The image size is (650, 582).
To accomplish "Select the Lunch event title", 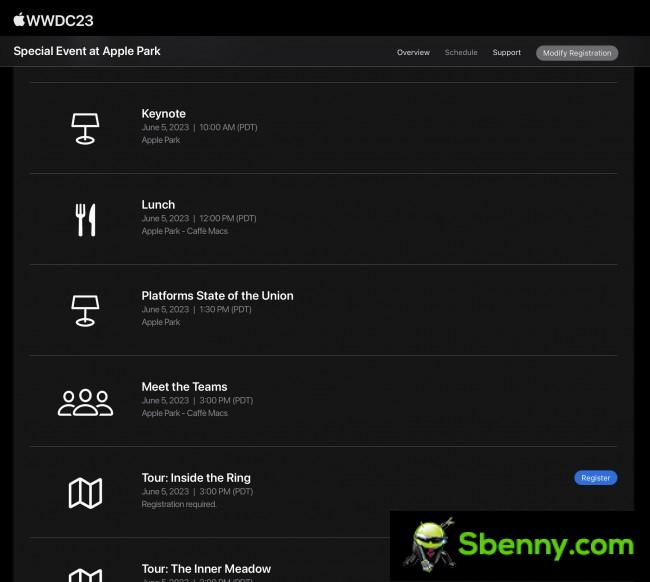I will coord(158,205).
